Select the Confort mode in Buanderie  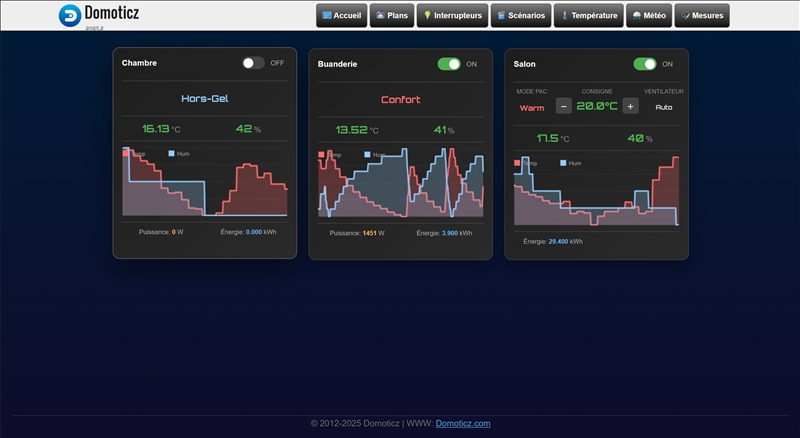[x=401, y=100]
